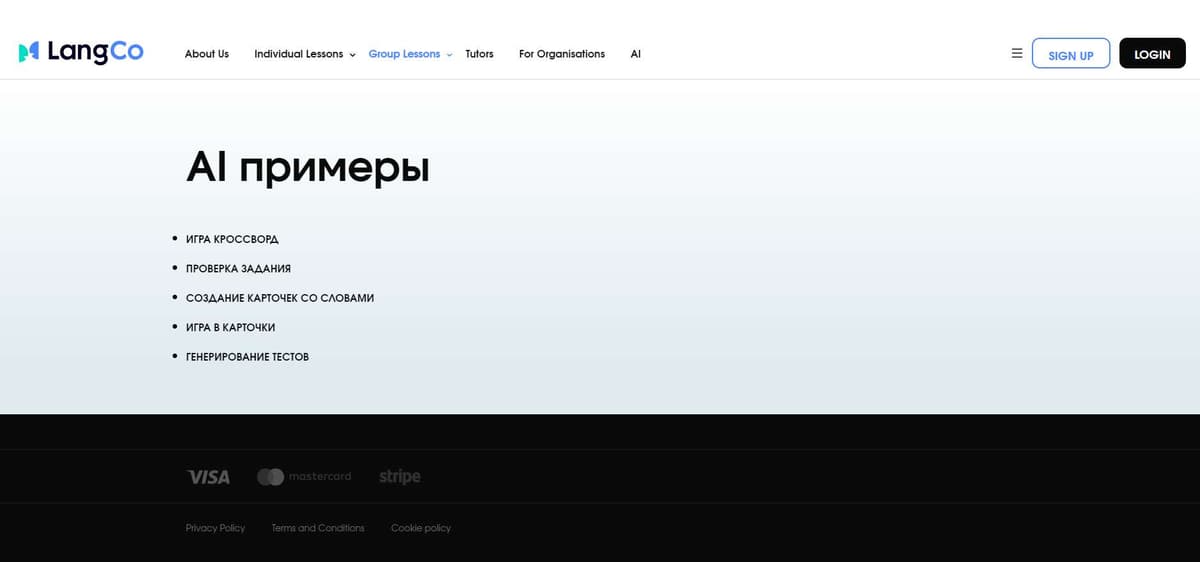The image size is (1200, 562).
Task: Click the LangCo logo
Action: 81,52
